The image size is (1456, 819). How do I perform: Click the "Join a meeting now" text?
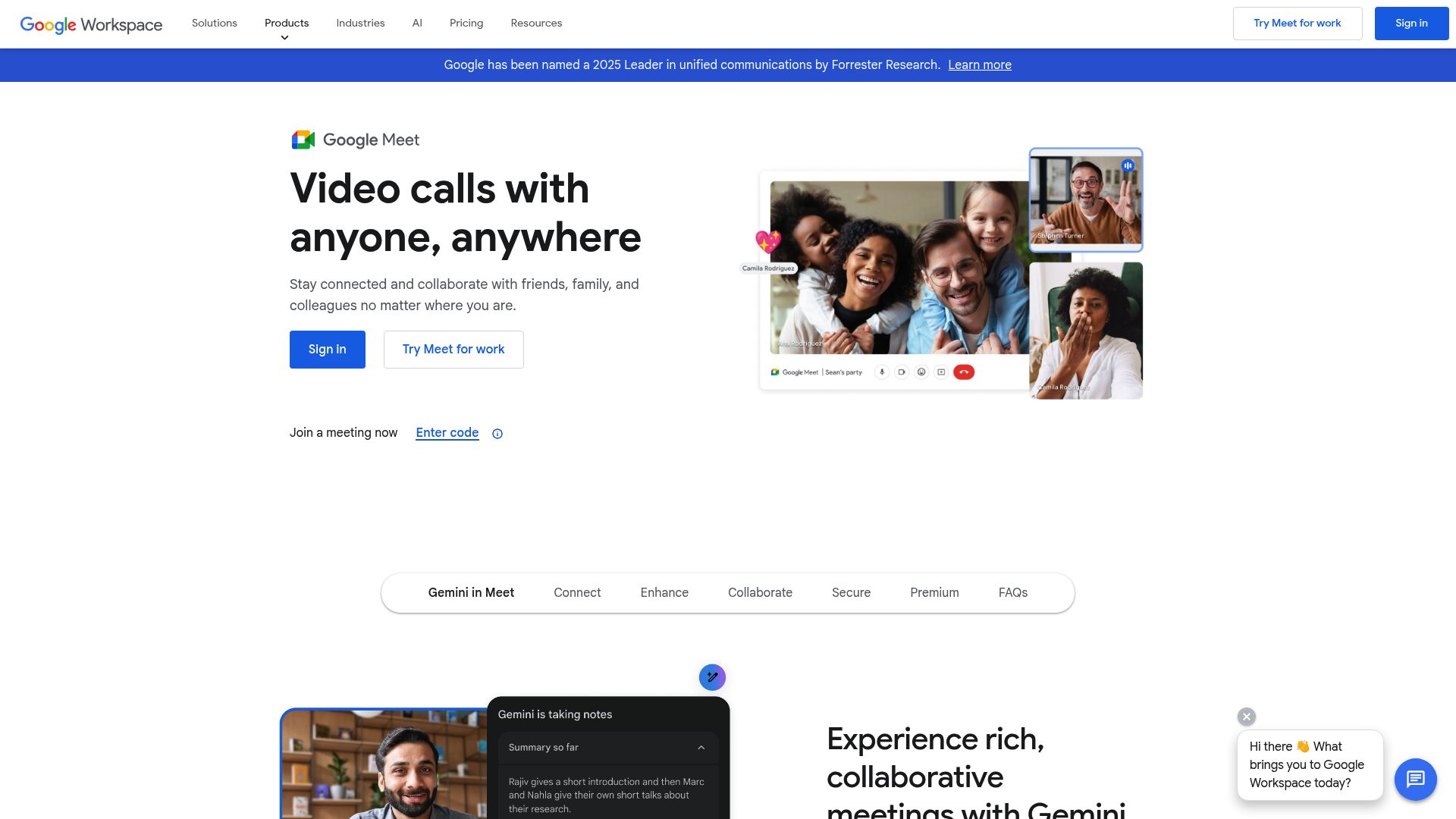point(344,433)
